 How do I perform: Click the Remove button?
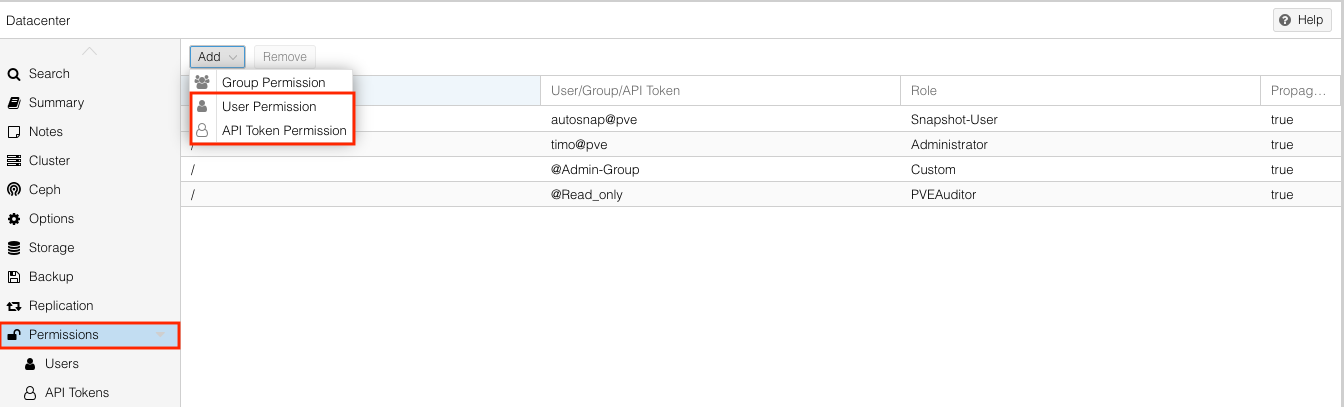(285, 57)
